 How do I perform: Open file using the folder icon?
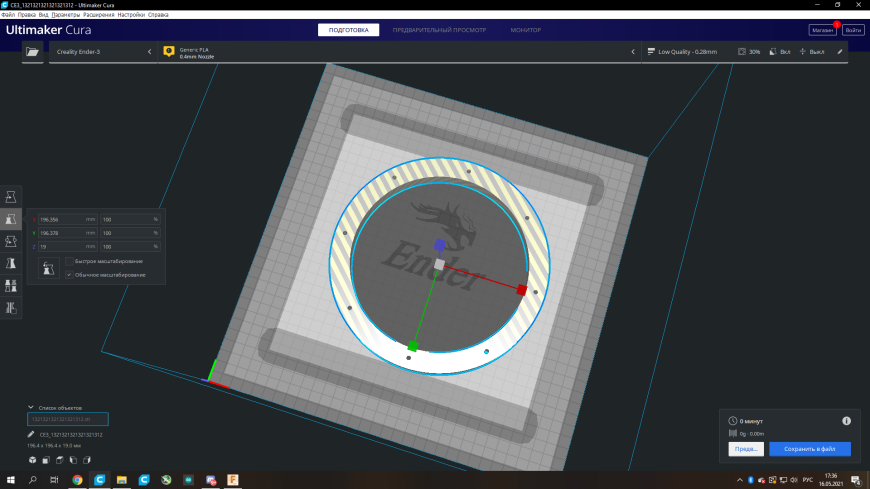[x=33, y=52]
